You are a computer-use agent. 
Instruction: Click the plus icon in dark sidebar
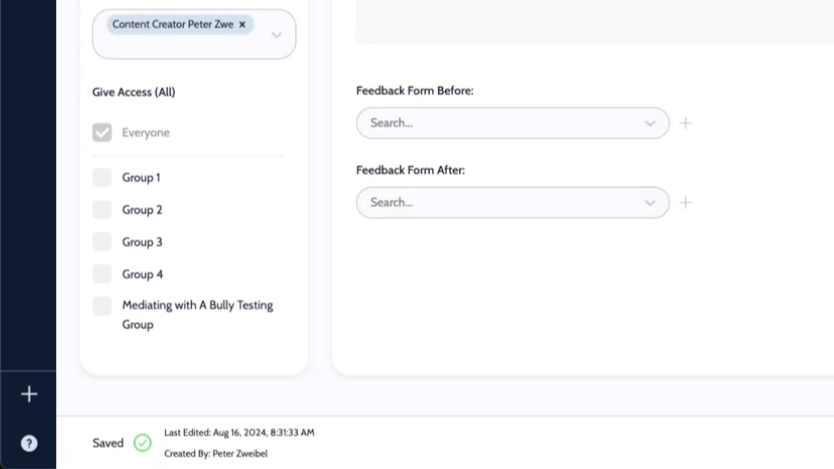(29, 395)
